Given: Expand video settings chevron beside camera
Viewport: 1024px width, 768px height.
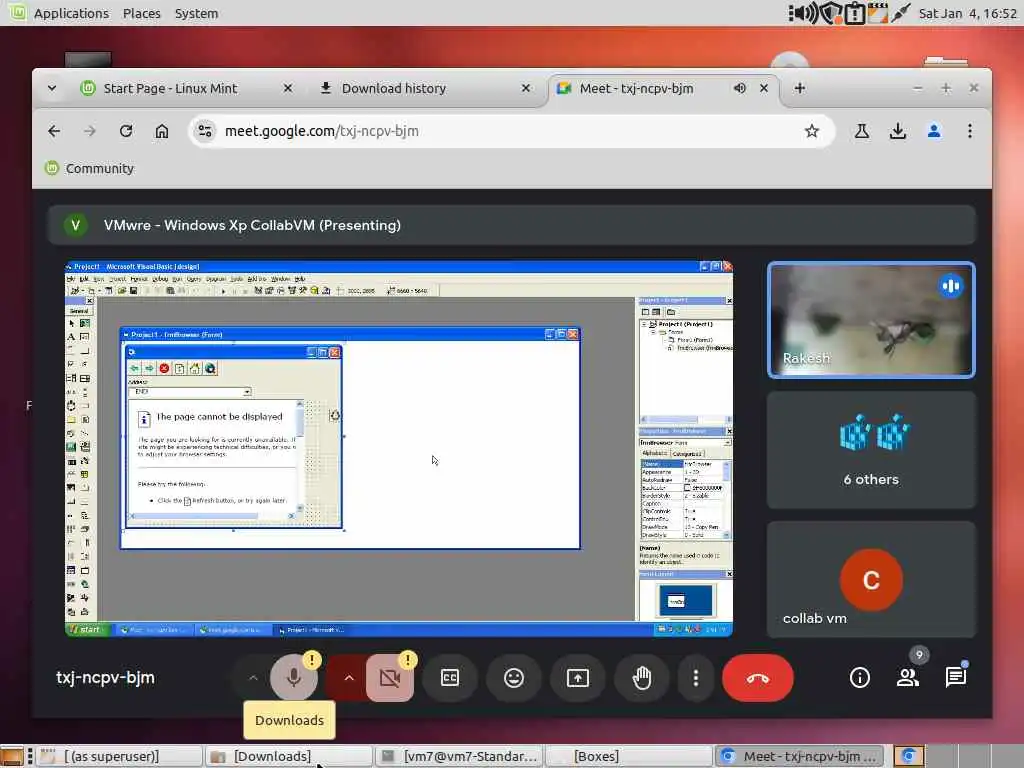Looking at the screenshot, I should click(349, 678).
